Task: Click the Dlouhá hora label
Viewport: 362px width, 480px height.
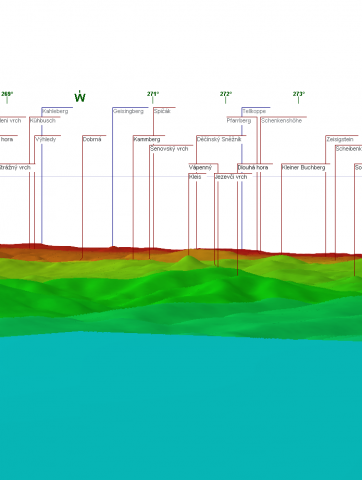Action: point(253,167)
